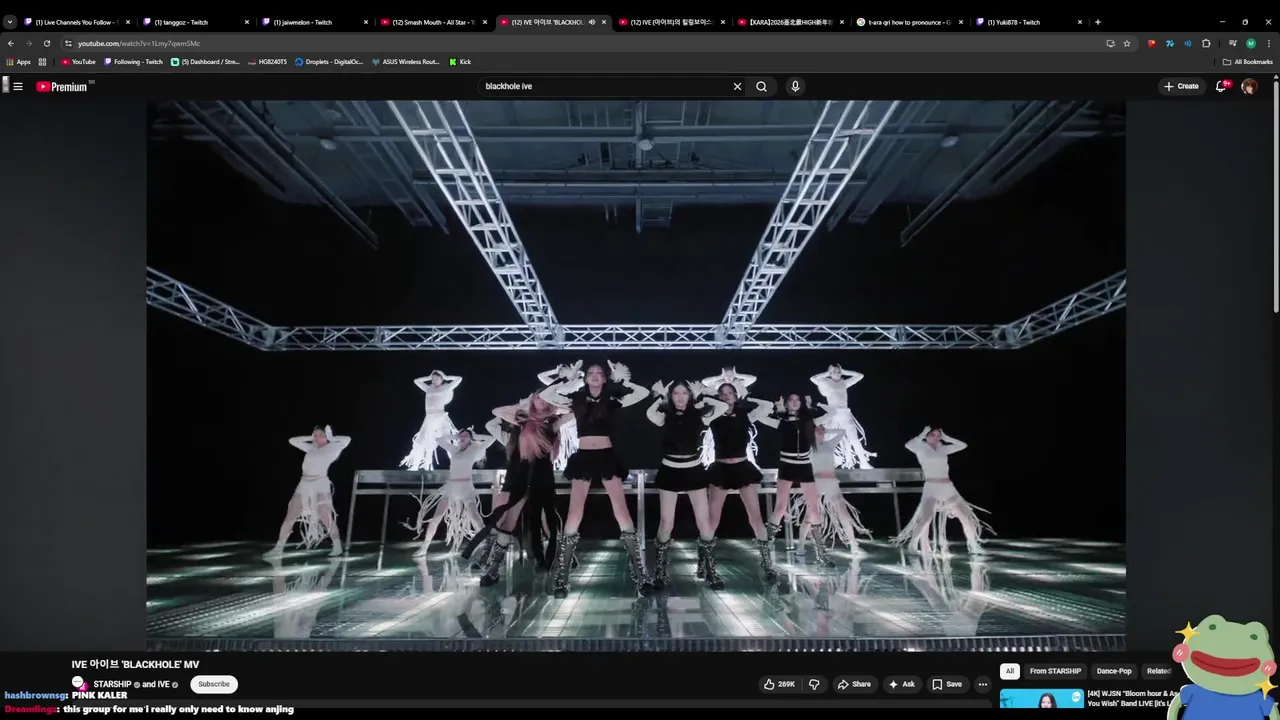Open YouTube notifications bell
The image size is (1280, 720).
pyautogui.click(x=1221, y=86)
